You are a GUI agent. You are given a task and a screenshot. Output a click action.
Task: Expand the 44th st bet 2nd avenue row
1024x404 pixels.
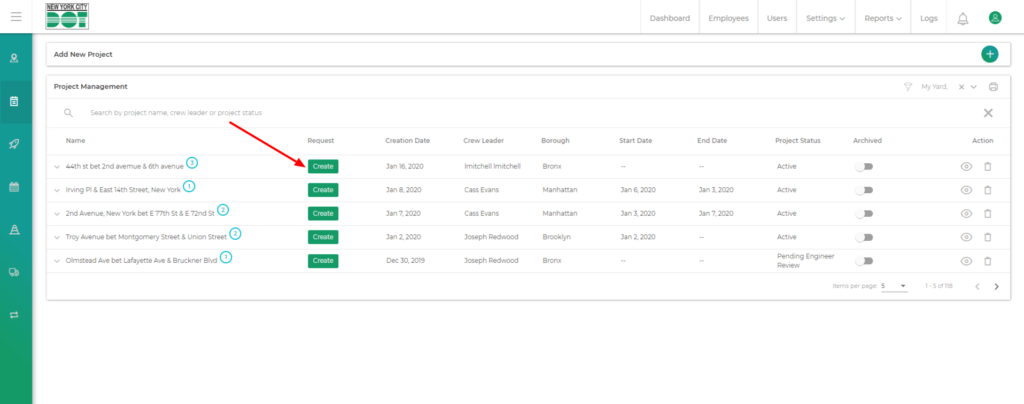(x=57, y=166)
